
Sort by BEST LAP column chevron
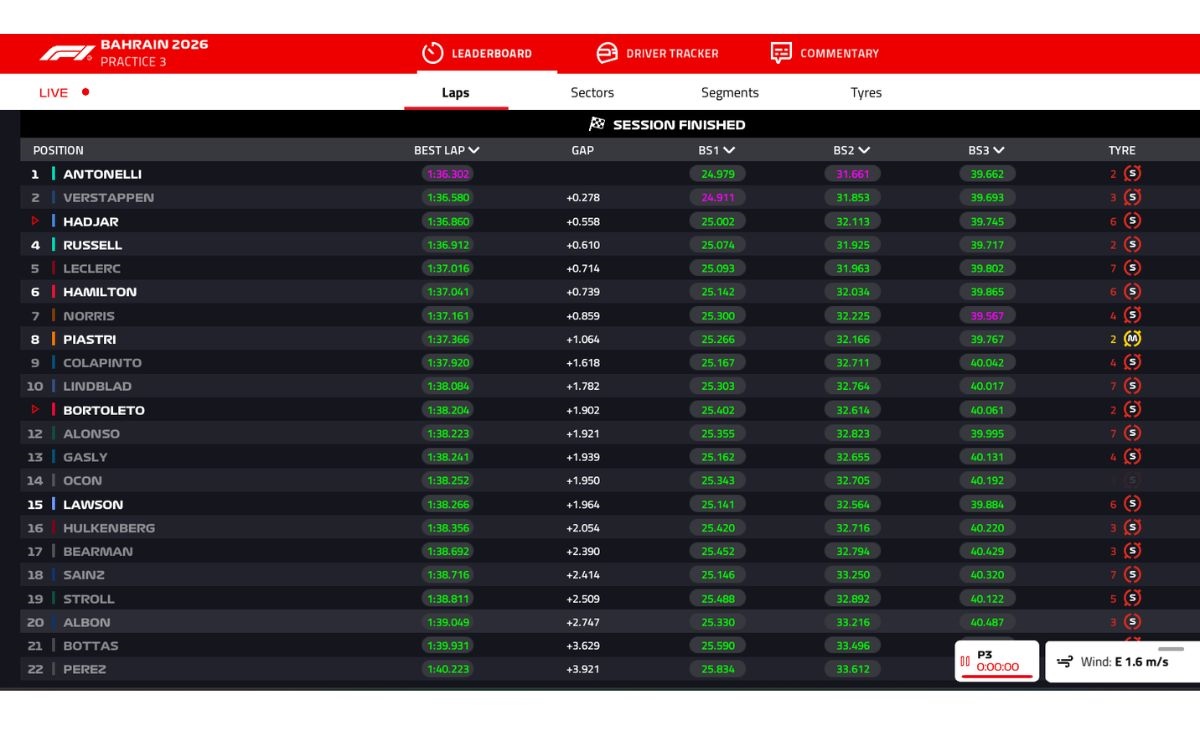point(474,150)
